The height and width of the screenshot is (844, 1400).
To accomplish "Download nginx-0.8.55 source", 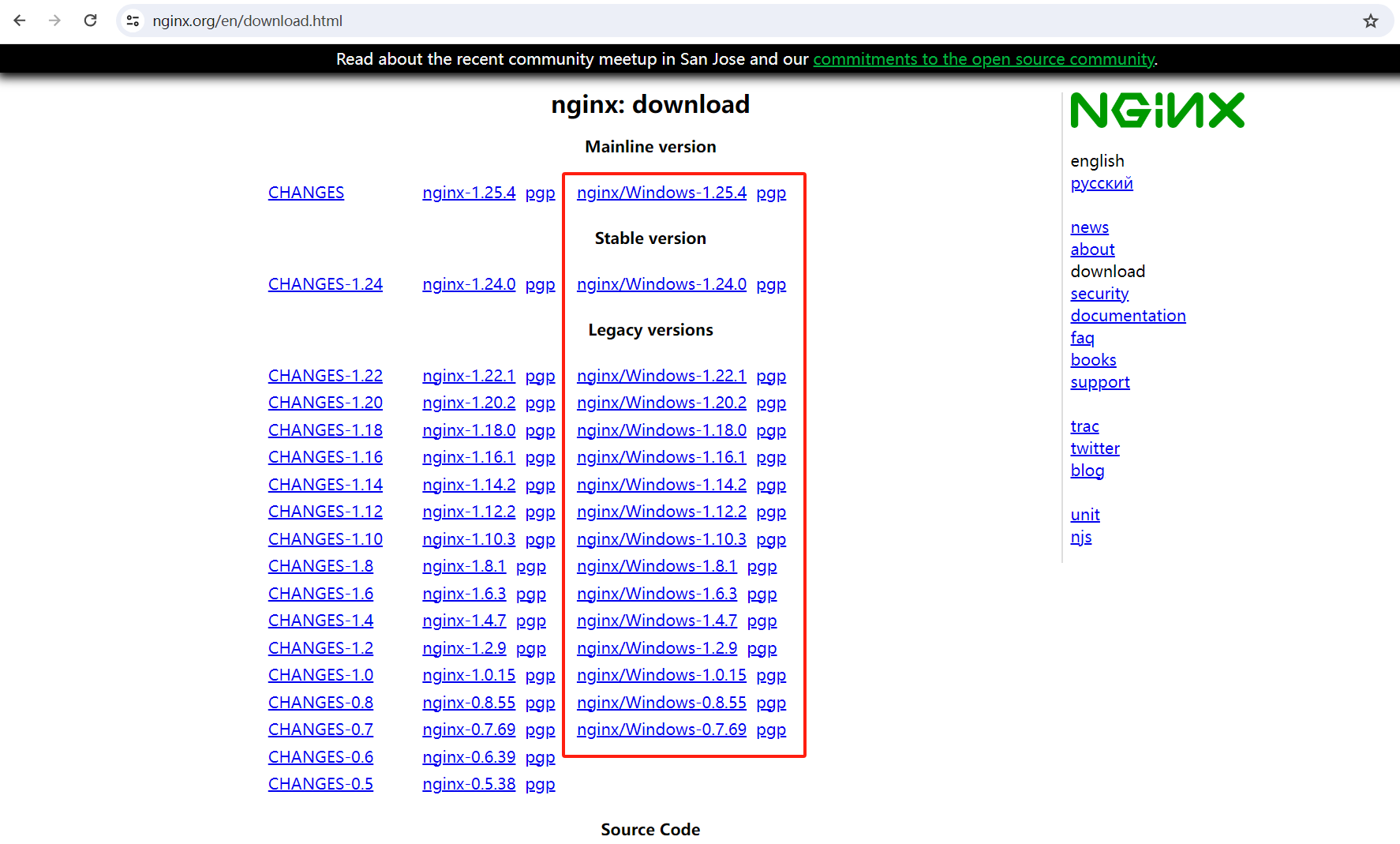I will tap(469, 703).
